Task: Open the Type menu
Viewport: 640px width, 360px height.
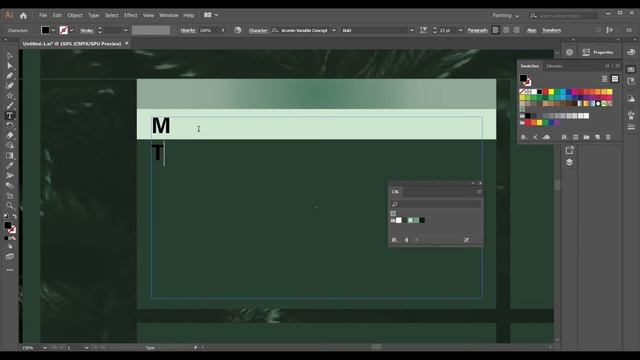Action: [x=93, y=16]
